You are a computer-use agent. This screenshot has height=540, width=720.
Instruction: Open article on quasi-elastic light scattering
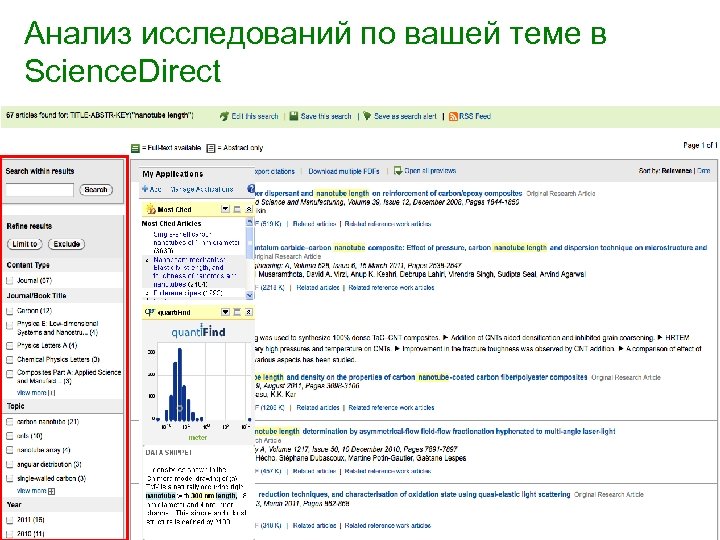pos(414,495)
